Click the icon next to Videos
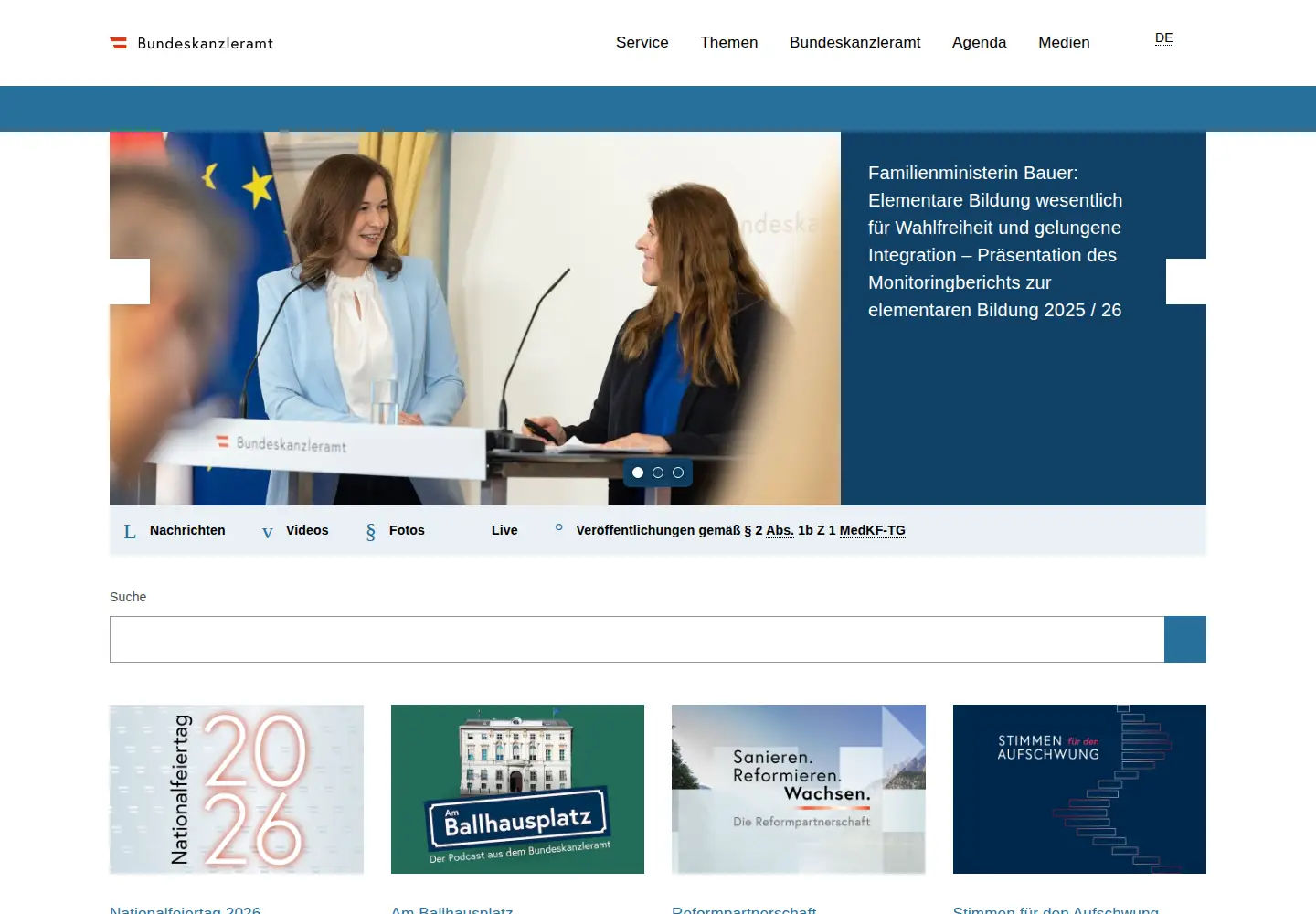The width and height of the screenshot is (1316, 914). [x=267, y=533]
